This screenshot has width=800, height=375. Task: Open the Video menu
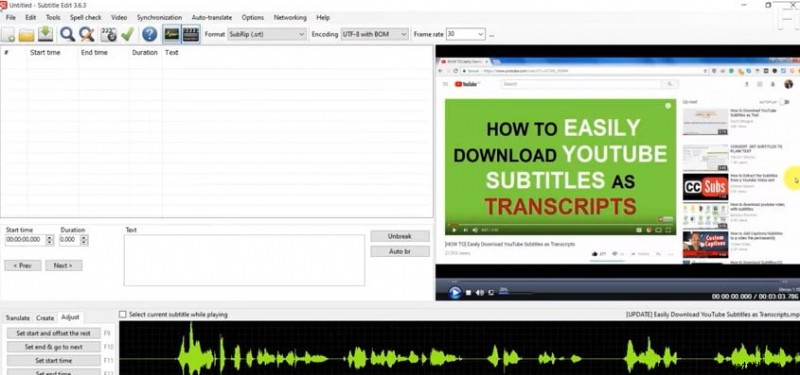(119, 17)
